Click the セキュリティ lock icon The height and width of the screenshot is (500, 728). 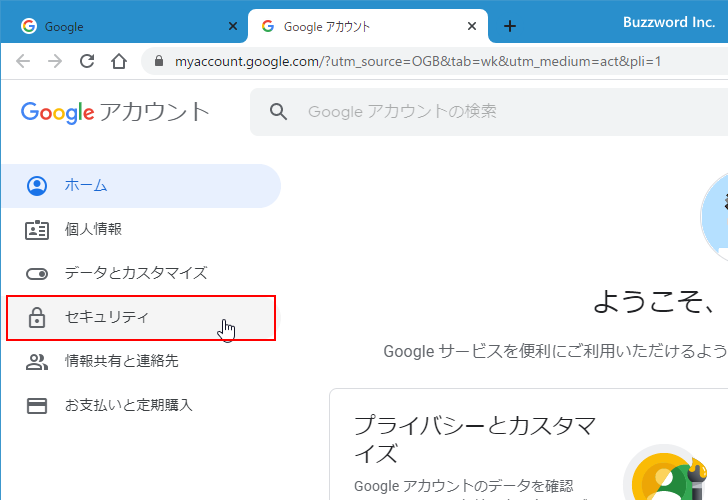click(x=37, y=318)
